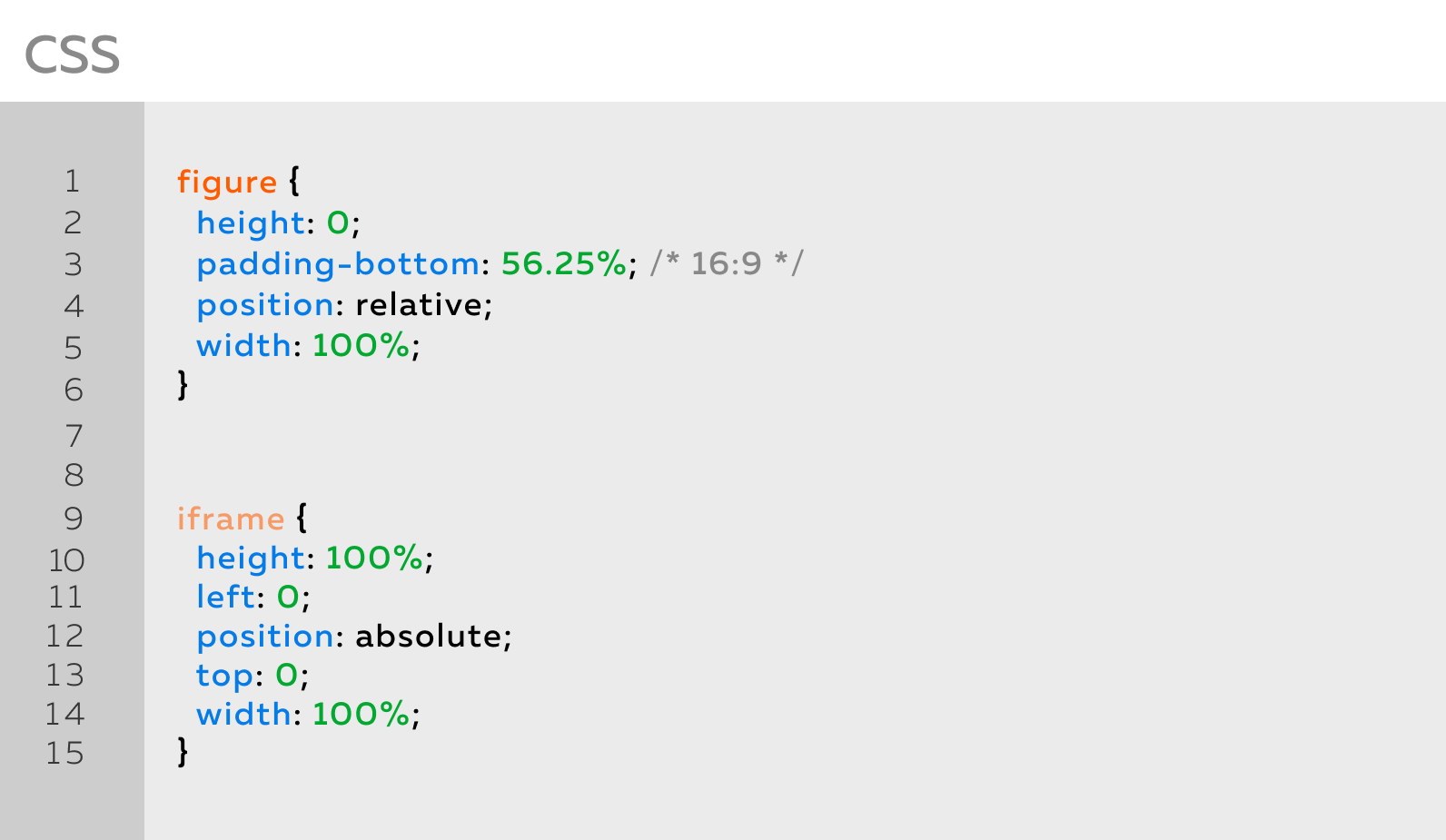The image size is (1446, 840).
Task: Click the word absolute on line 12
Action: (x=429, y=636)
